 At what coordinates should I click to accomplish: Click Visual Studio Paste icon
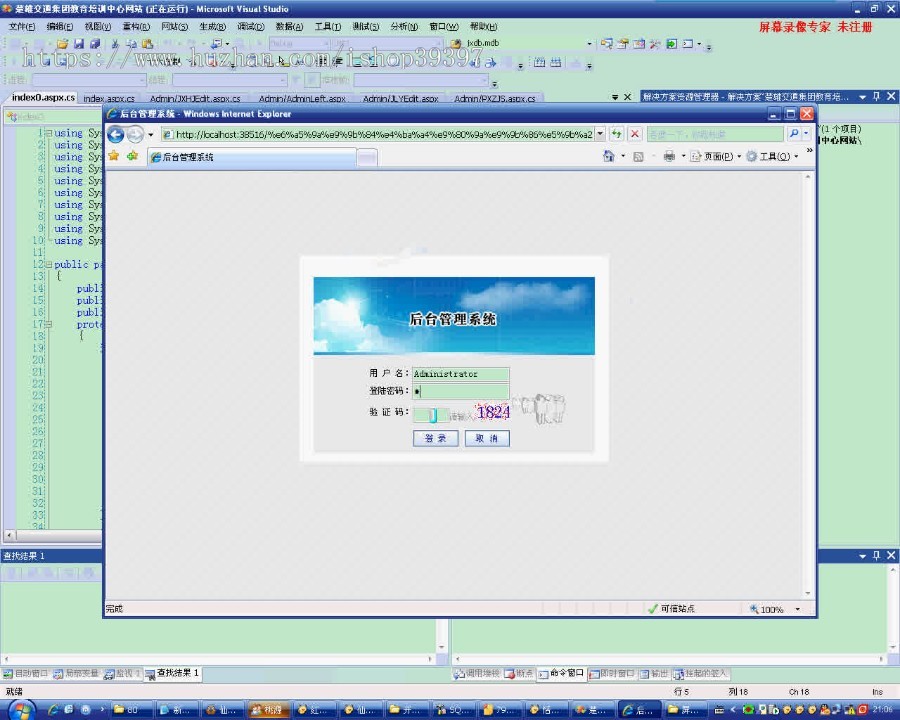coord(148,43)
